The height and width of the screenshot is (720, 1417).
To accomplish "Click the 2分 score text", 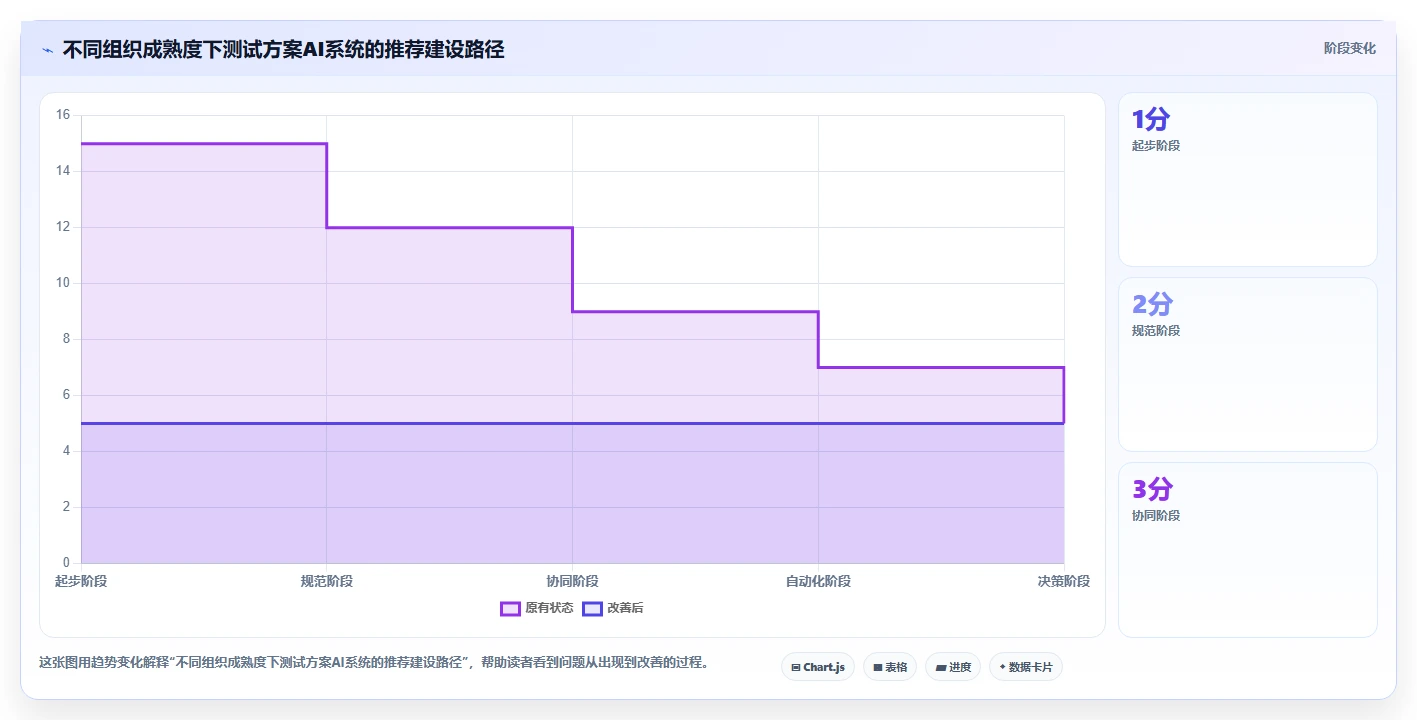I will [x=1152, y=305].
